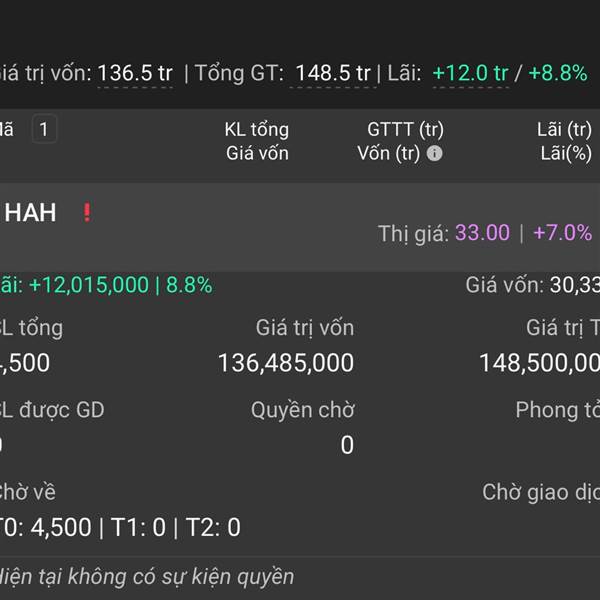Tap the underlined +12.0 tr profit value
This screenshot has height=600, width=600.
point(471,73)
